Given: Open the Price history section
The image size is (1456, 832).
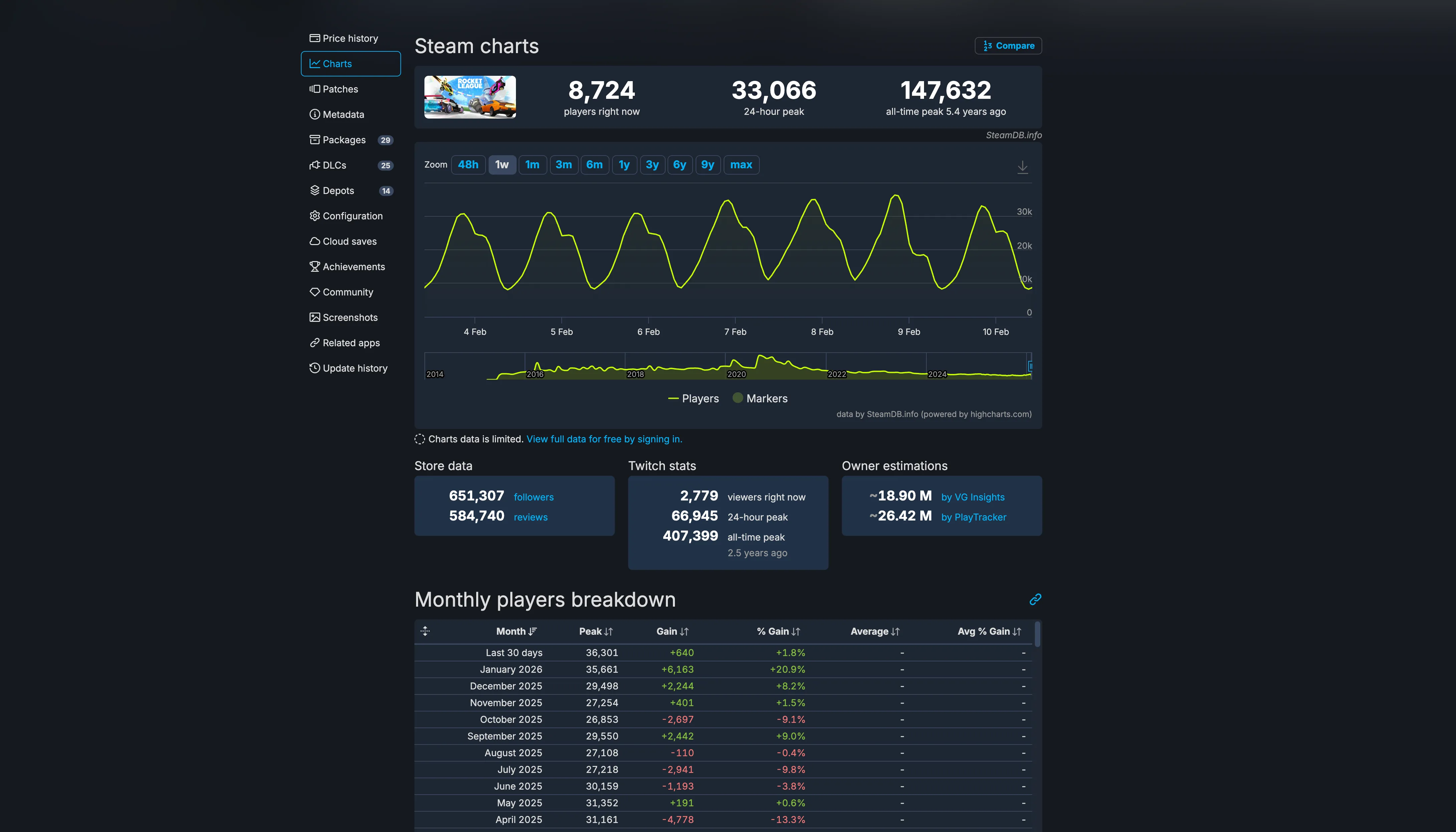Looking at the screenshot, I should point(350,38).
